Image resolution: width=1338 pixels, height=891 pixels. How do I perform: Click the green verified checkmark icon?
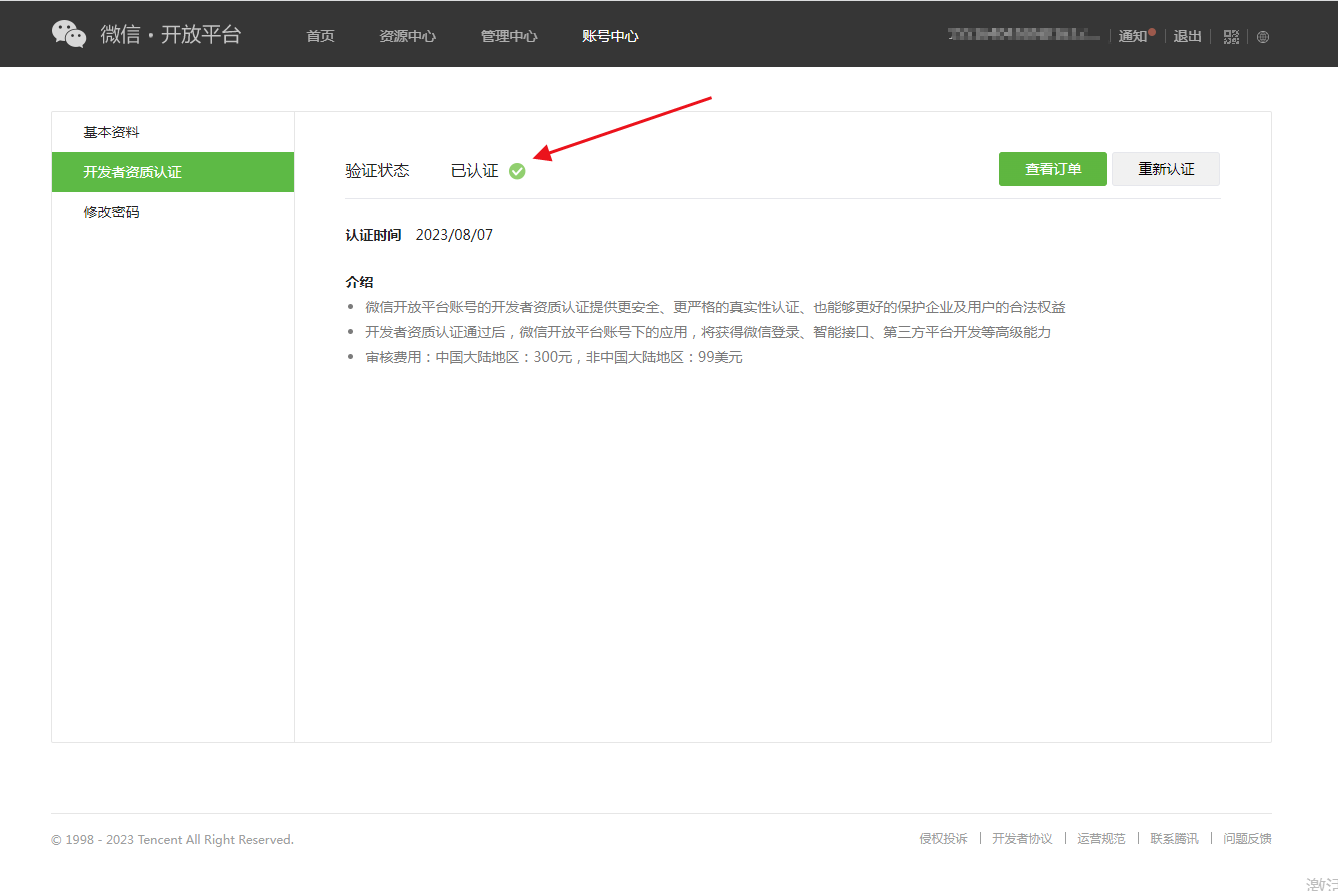pyautogui.click(x=517, y=171)
